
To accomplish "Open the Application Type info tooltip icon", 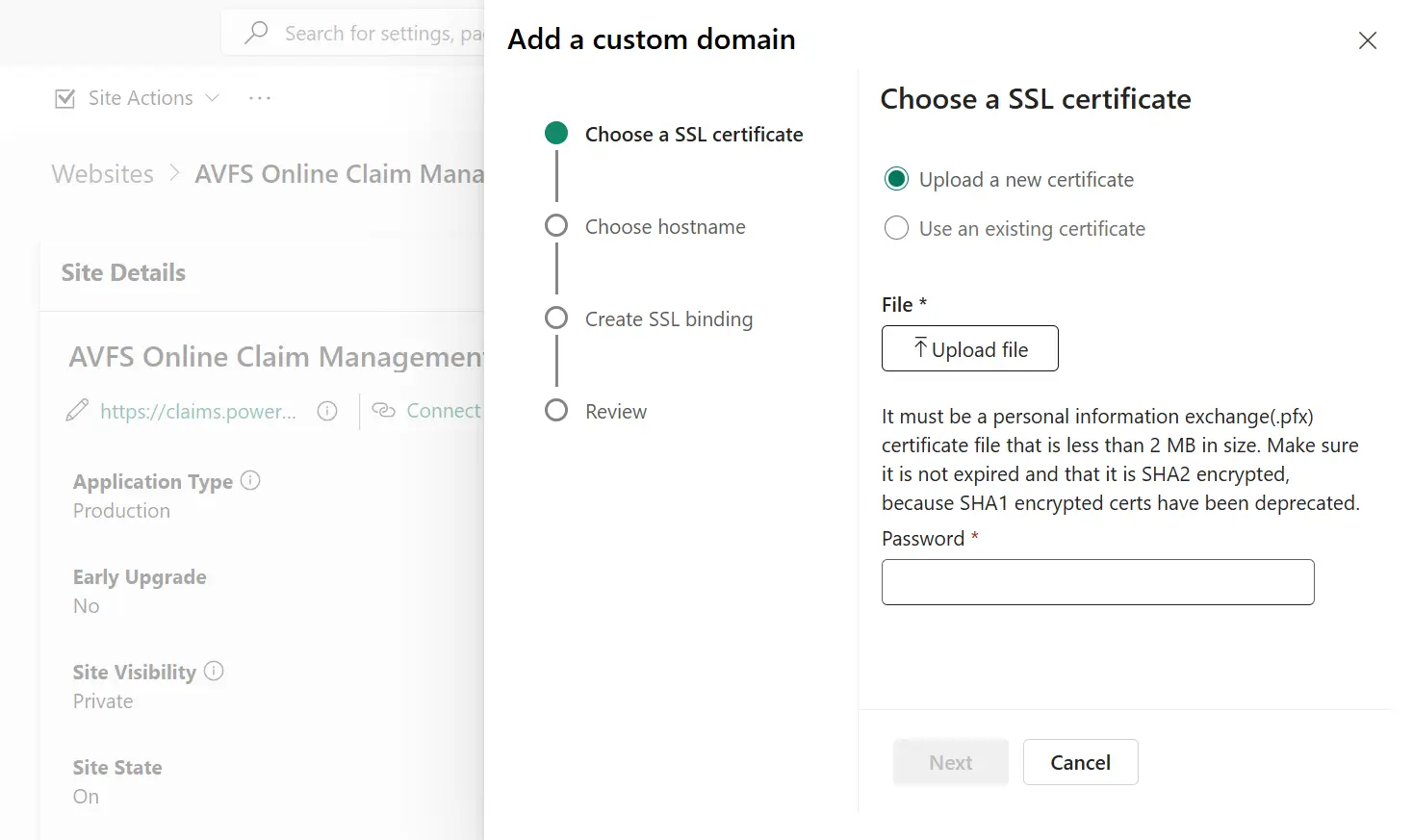I will point(250,480).
